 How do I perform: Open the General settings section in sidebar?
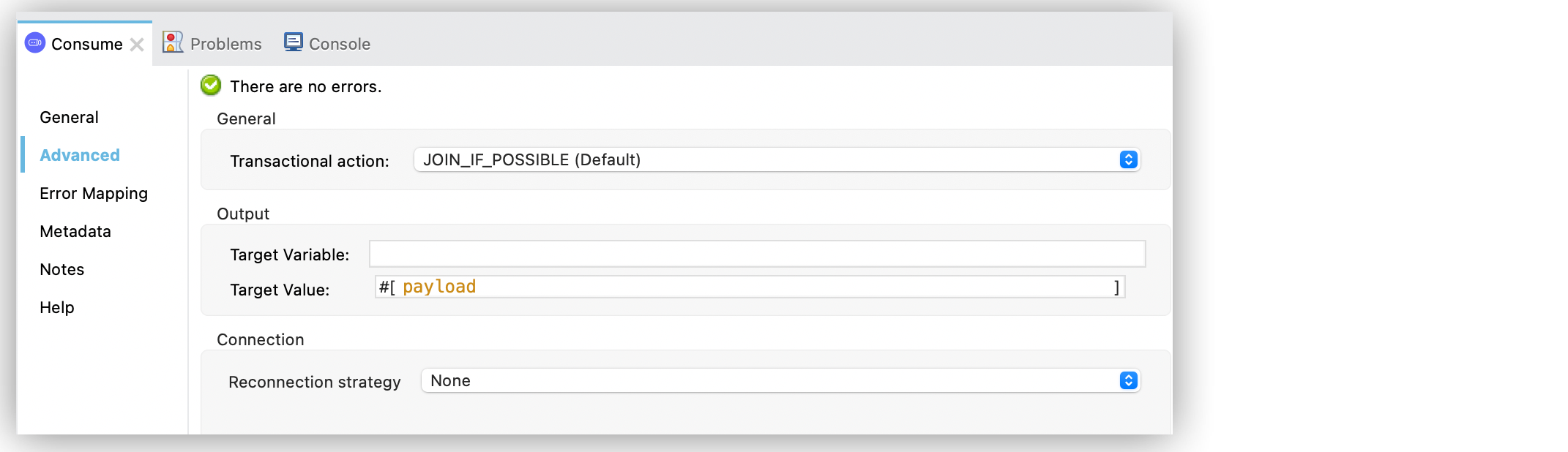click(x=69, y=117)
